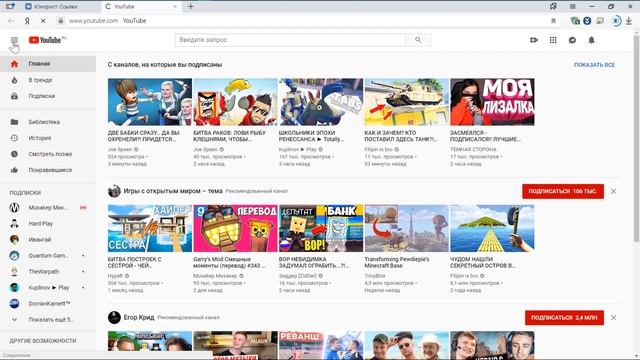Image resolution: width=640 pixels, height=360 pixels.
Task: Open the messages speech bubble icon
Action: click(x=572, y=40)
